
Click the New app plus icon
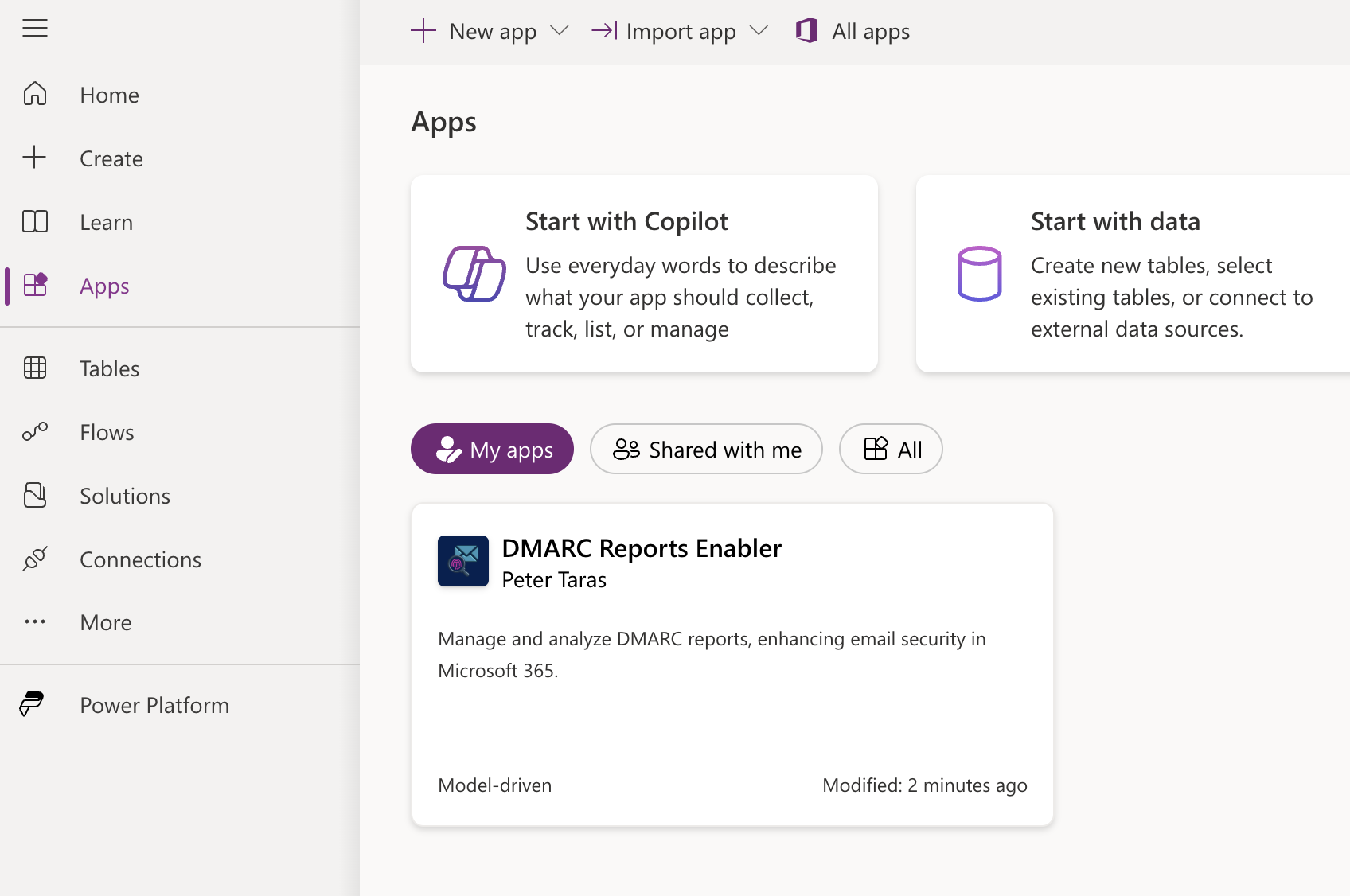tap(423, 31)
